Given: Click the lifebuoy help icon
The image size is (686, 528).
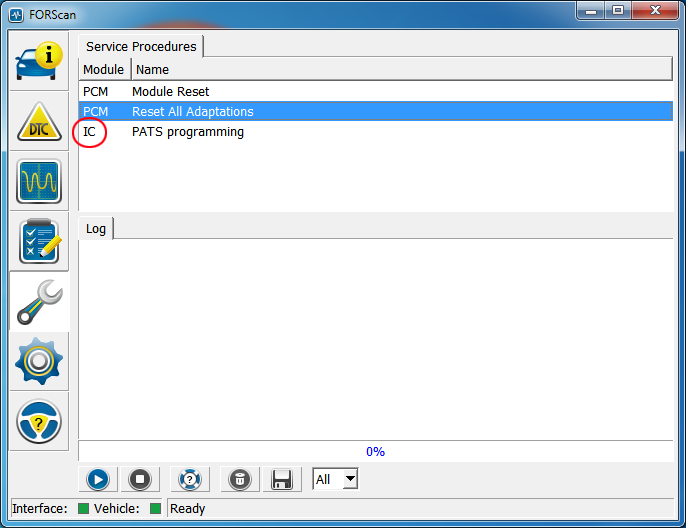Looking at the screenshot, I should [187, 479].
